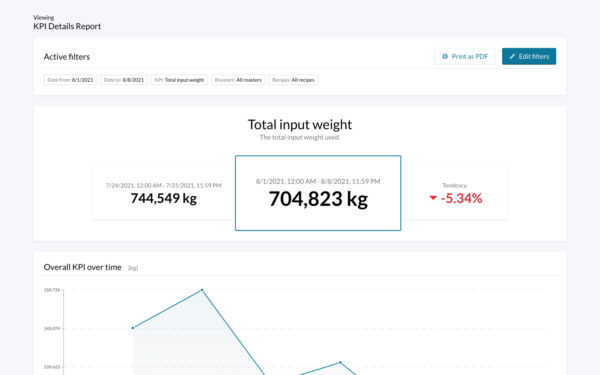Select the current period 704,823 kg card
Image resolution: width=600 pixels, height=375 pixels.
tap(318, 193)
